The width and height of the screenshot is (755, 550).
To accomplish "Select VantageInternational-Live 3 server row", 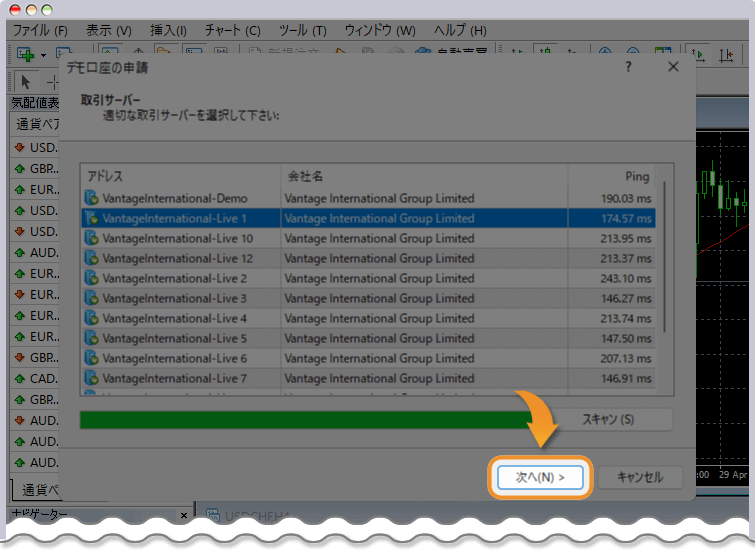I will [x=175, y=298].
